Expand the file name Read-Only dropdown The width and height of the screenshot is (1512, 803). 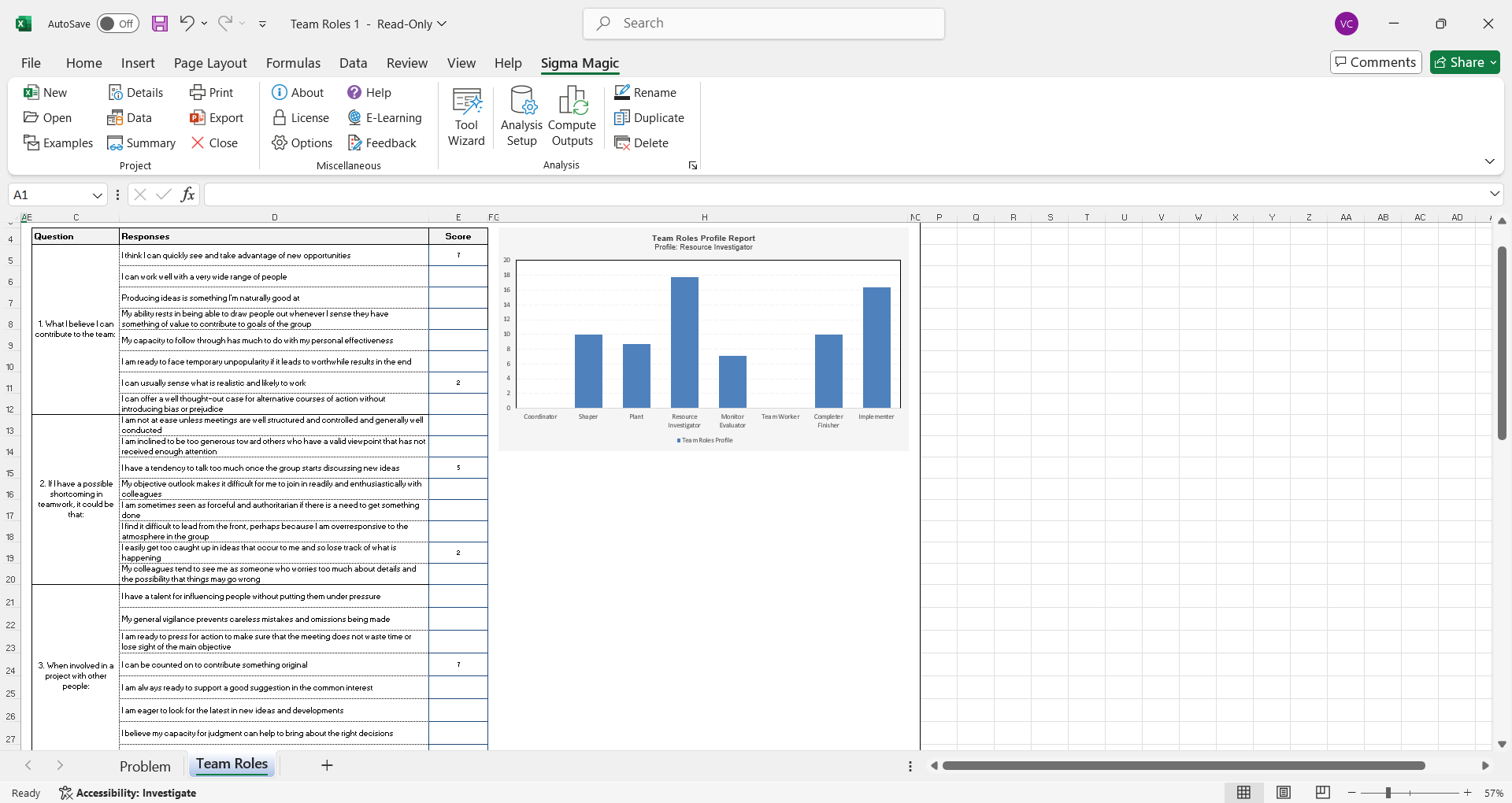(x=442, y=24)
